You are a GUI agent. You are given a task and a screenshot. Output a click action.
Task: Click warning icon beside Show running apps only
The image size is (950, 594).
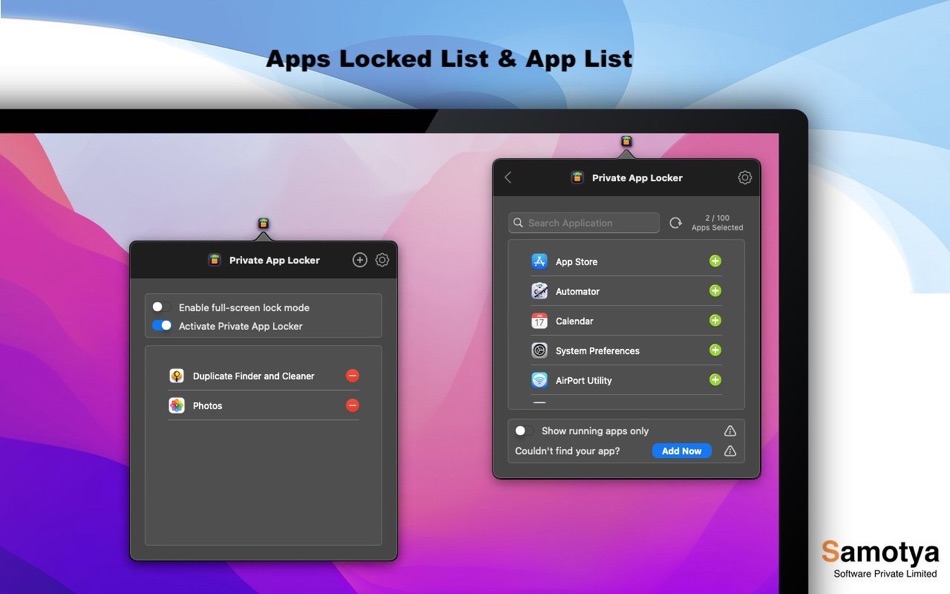[x=730, y=431]
